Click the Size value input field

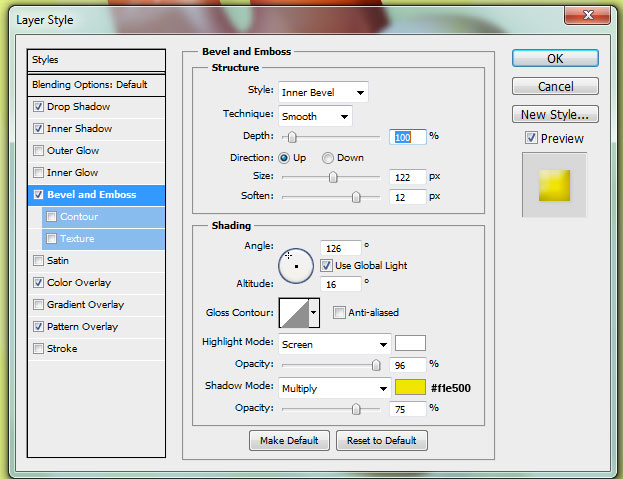pyautogui.click(x=407, y=177)
